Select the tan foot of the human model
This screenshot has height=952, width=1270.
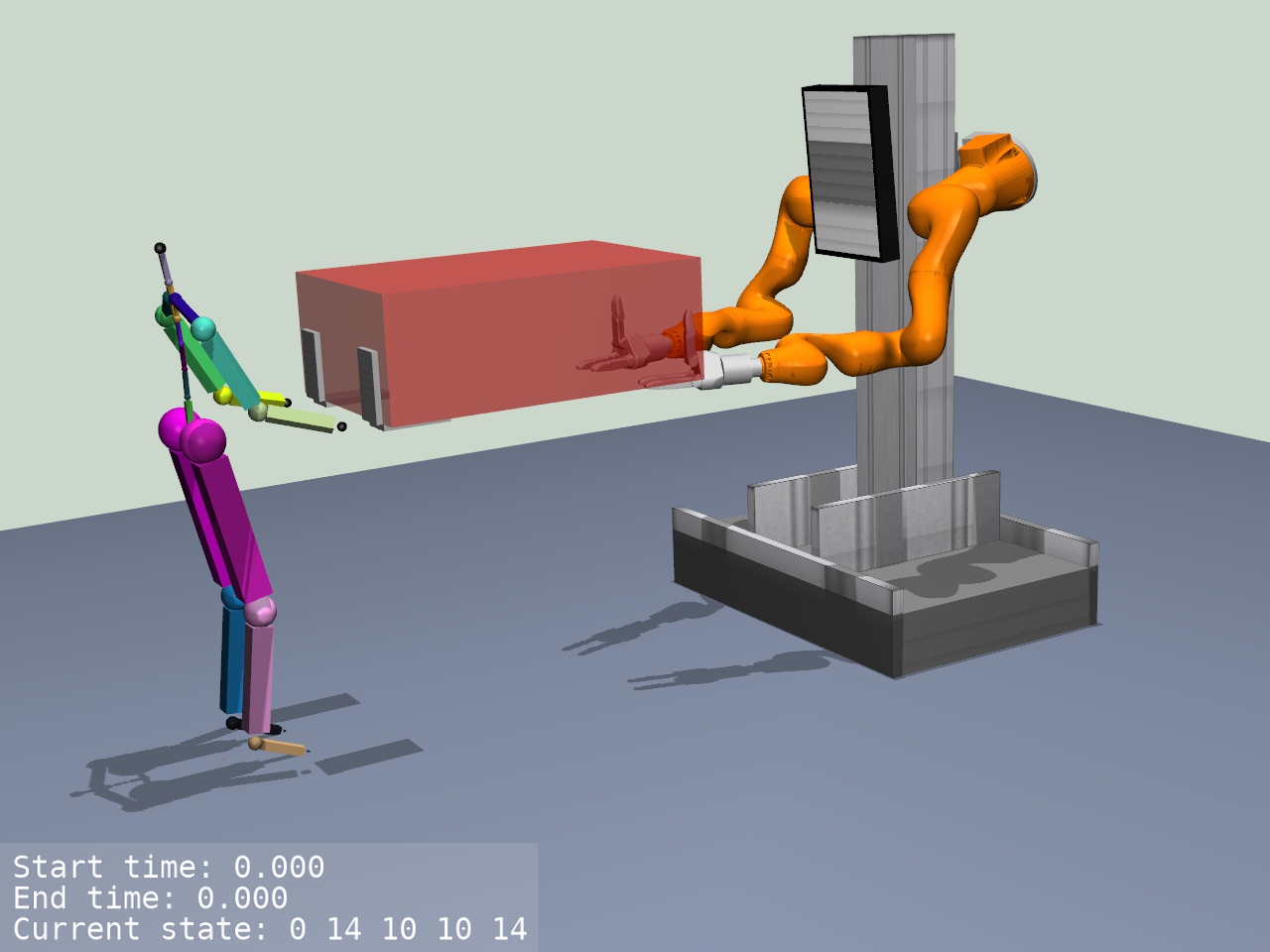click(279, 746)
